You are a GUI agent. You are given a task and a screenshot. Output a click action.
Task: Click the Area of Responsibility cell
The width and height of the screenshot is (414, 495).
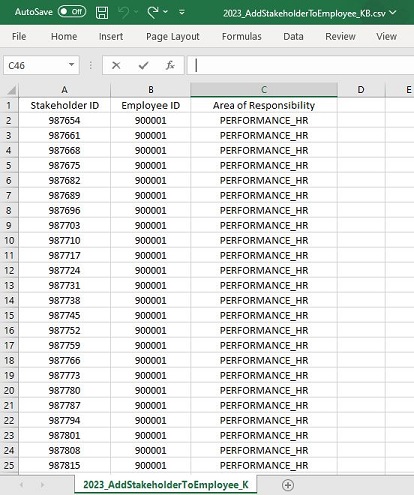click(264, 105)
